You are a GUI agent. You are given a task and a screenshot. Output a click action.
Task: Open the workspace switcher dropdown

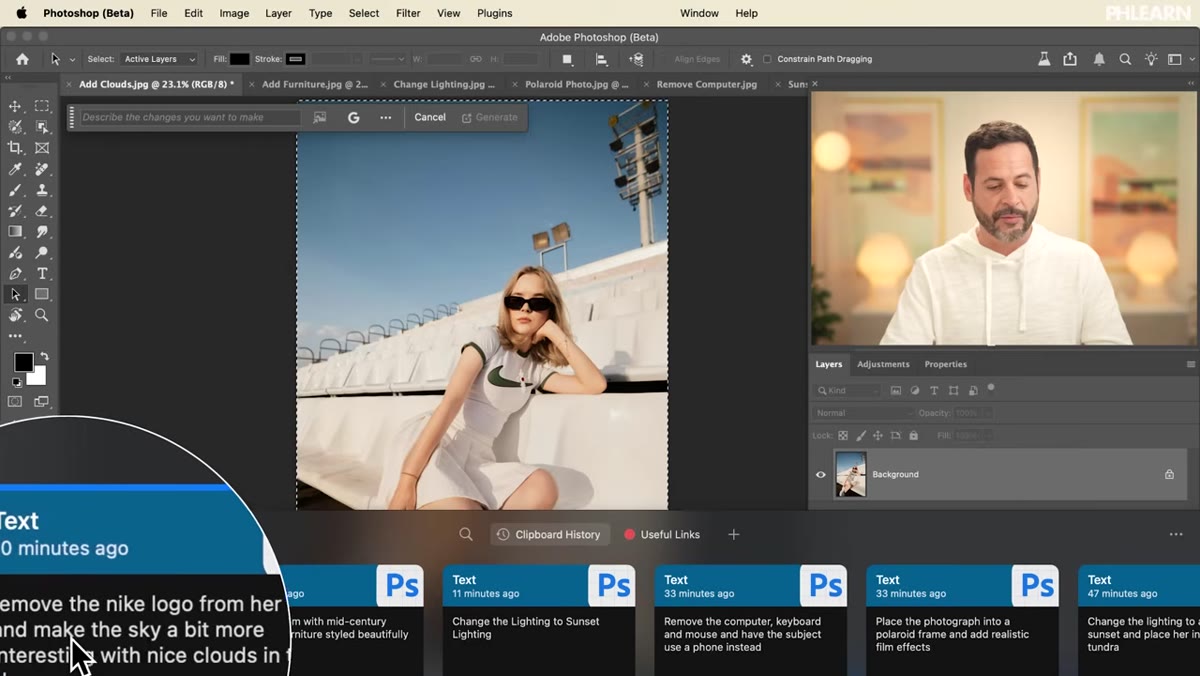click(x=1179, y=59)
